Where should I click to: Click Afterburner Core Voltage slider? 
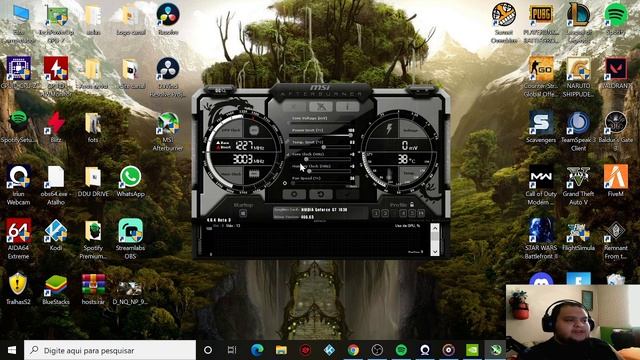[x=320, y=123]
